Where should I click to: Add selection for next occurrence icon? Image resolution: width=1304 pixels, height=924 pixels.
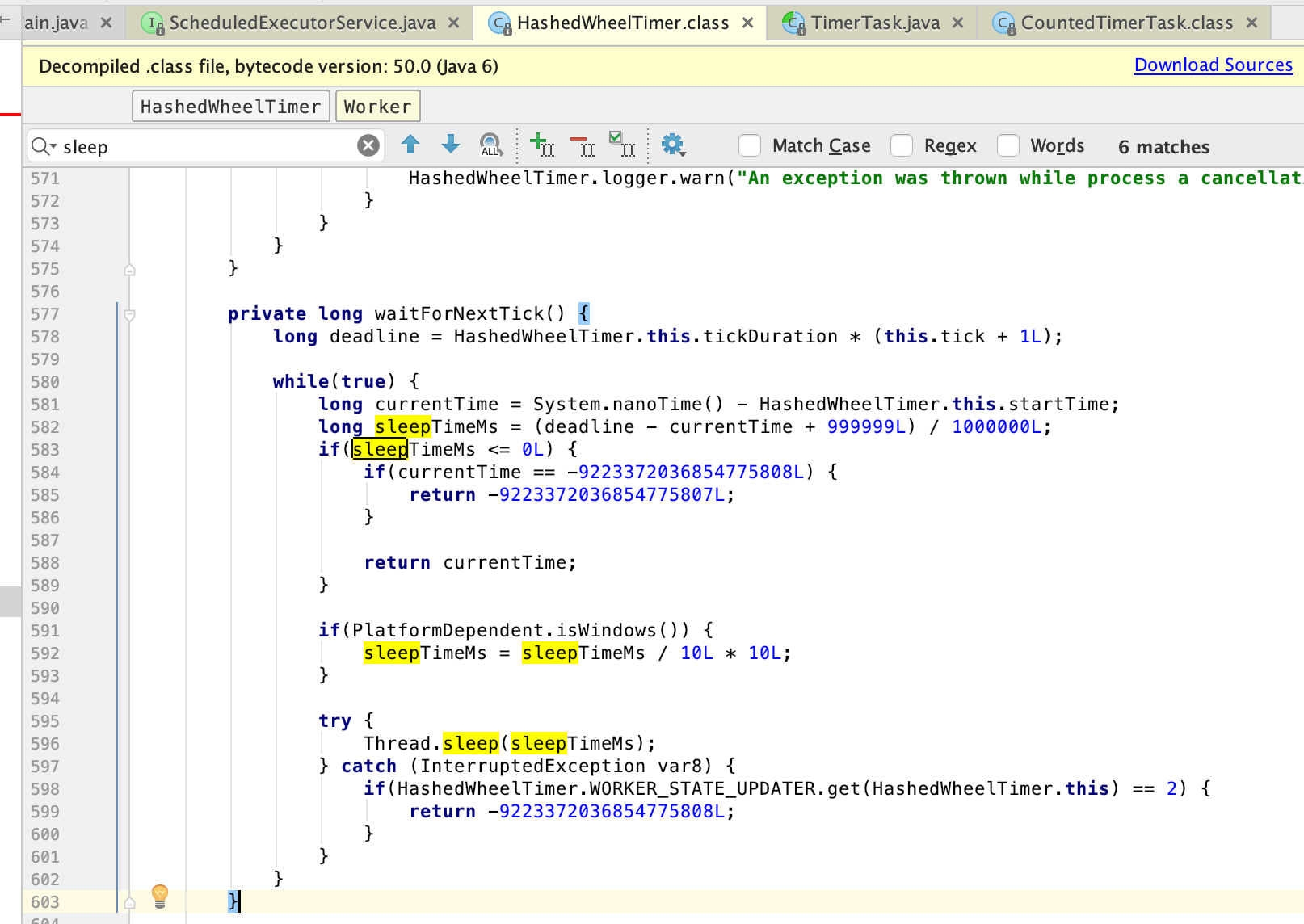[541, 145]
